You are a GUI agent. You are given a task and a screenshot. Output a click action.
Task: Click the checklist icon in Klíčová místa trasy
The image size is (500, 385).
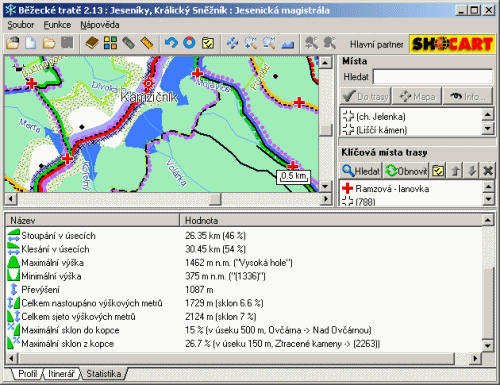click(438, 171)
